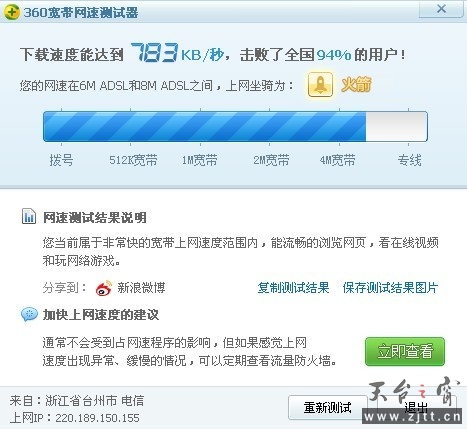The height and width of the screenshot is (429, 467).
Task: Close the speed tester window
Action: tap(441, 9)
